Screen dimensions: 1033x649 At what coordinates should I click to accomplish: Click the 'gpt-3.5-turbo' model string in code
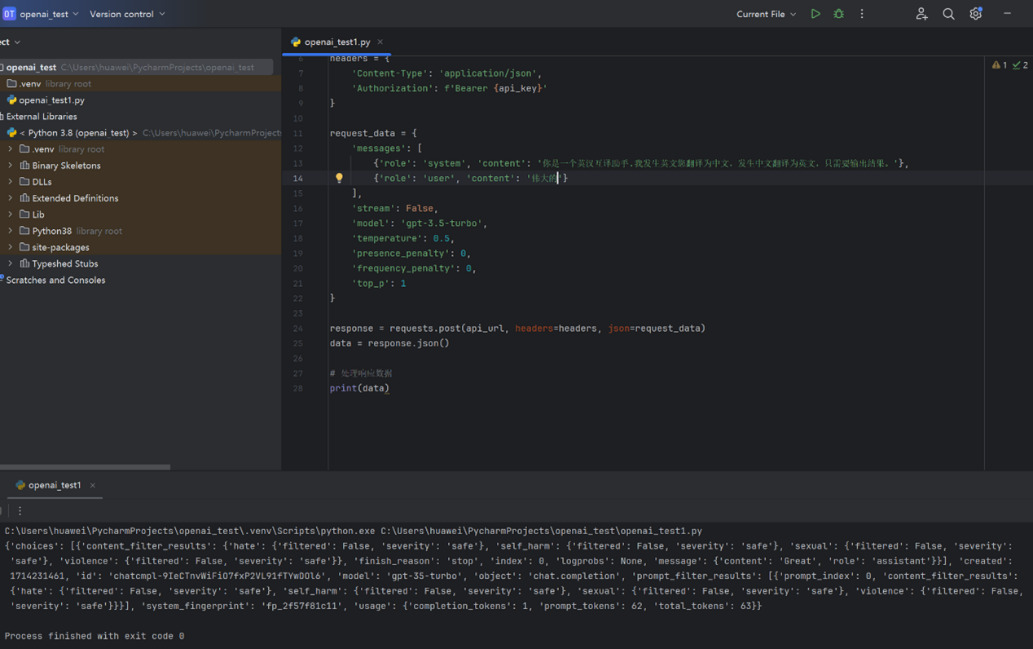[442, 223]
